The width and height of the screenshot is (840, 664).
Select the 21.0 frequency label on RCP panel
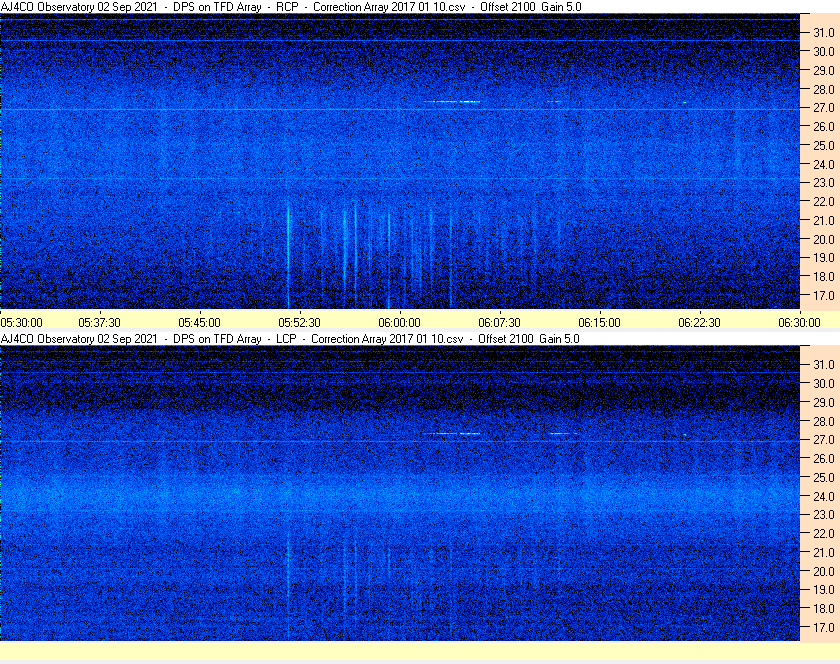coord(824,220)
